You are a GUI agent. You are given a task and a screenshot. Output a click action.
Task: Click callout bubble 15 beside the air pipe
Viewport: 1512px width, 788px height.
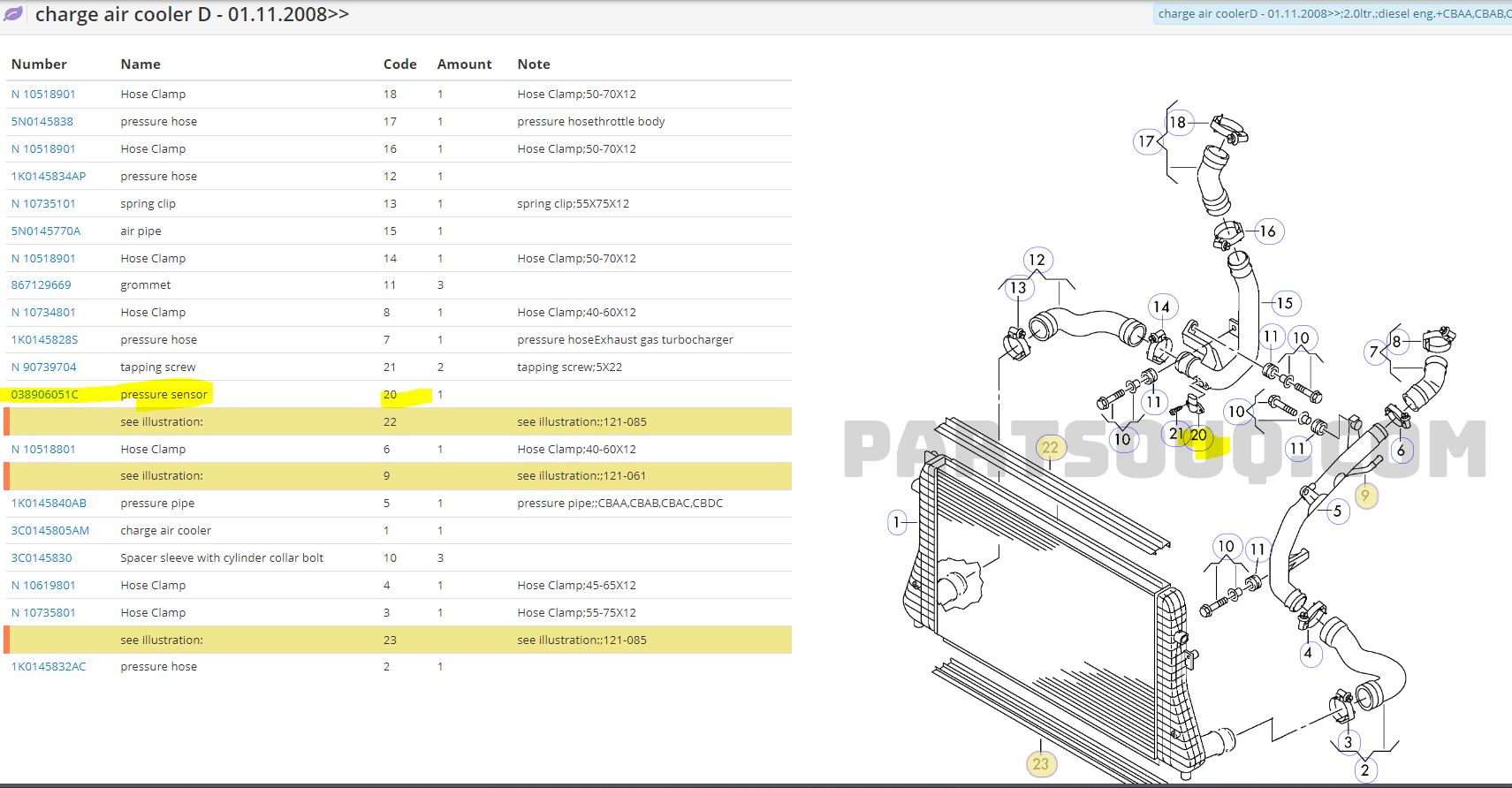pyautogui.click(x=1284, y=303)
